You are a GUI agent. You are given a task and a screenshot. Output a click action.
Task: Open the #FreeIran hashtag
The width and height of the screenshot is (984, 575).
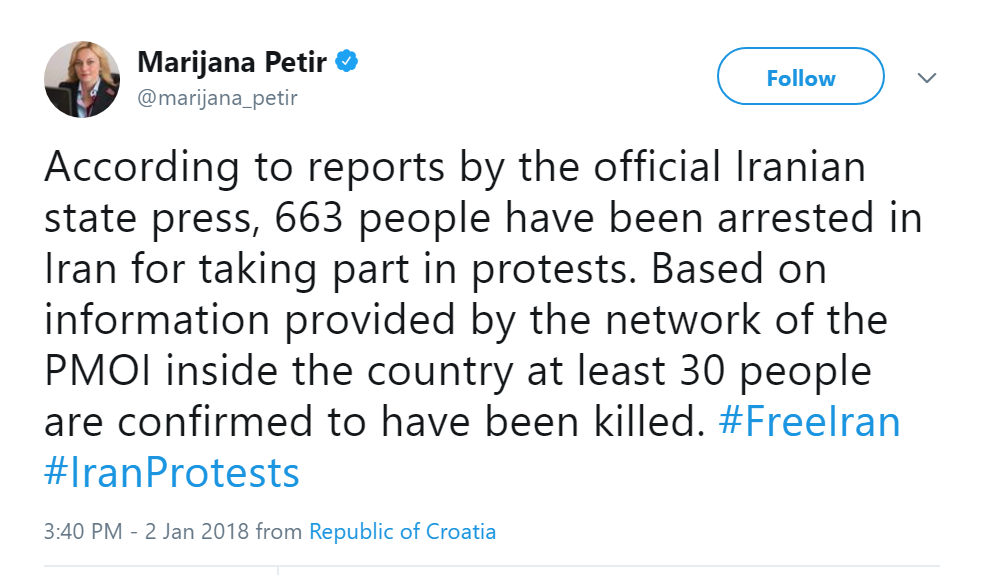(x=810, y=422)
